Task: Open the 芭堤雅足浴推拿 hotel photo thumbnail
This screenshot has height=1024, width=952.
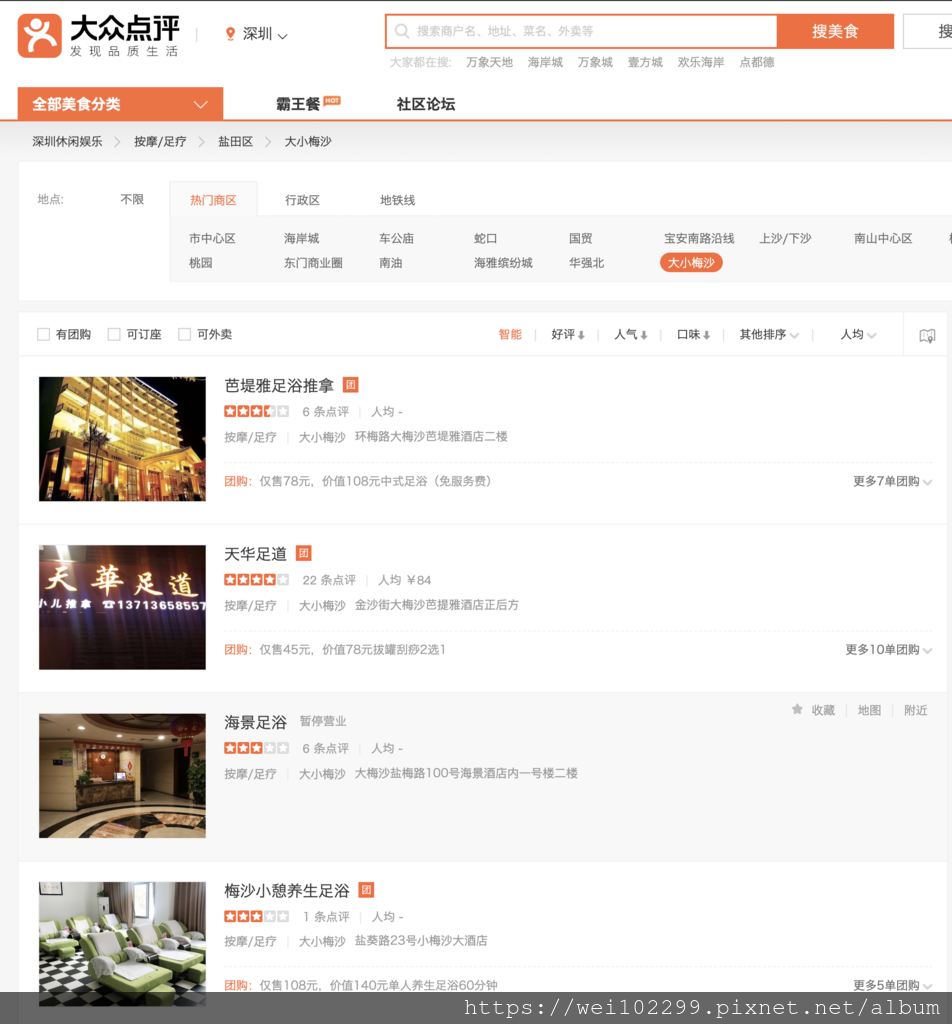Action: point(122,439)
